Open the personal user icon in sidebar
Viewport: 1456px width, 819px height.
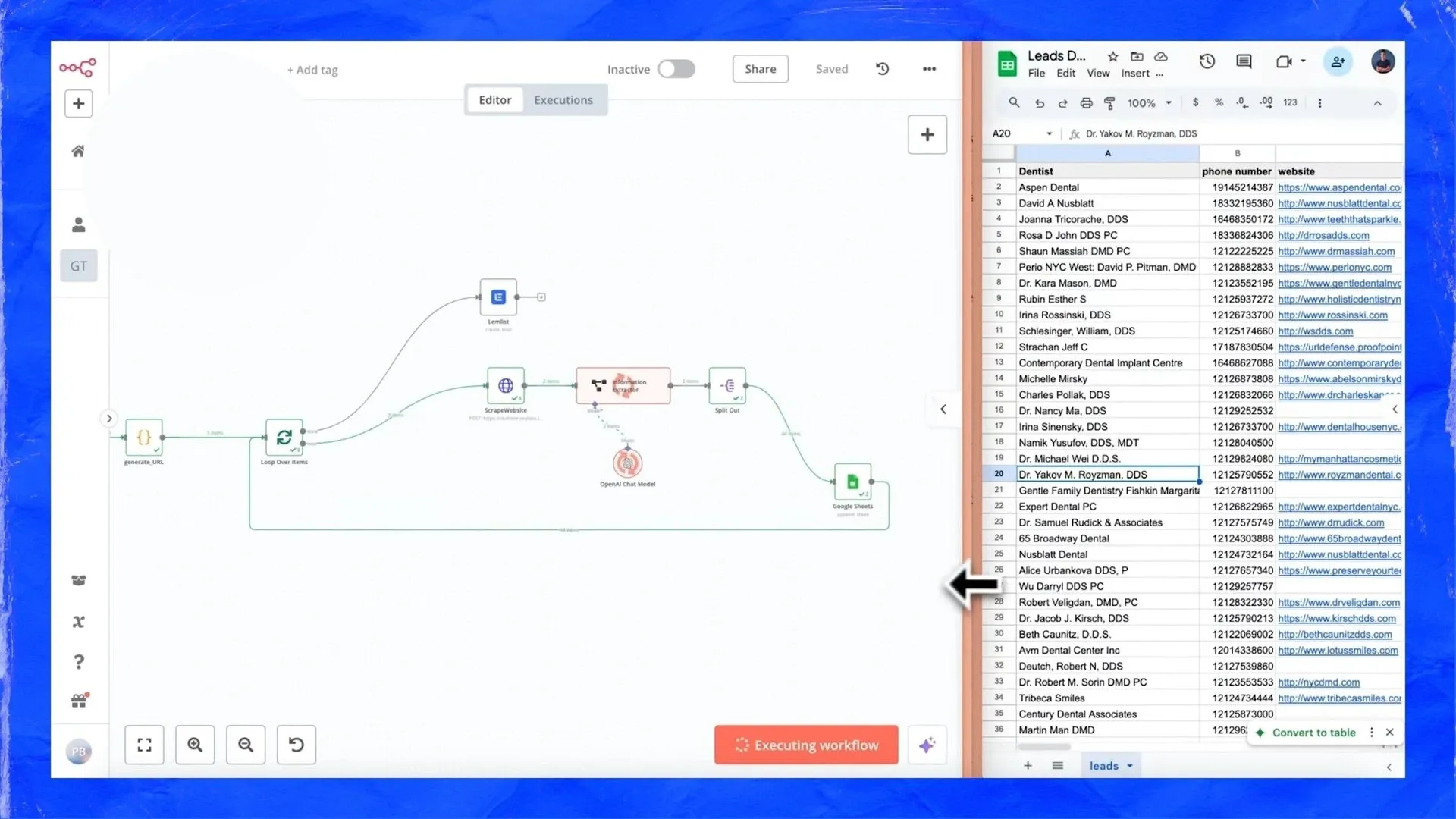pos(78,224)
